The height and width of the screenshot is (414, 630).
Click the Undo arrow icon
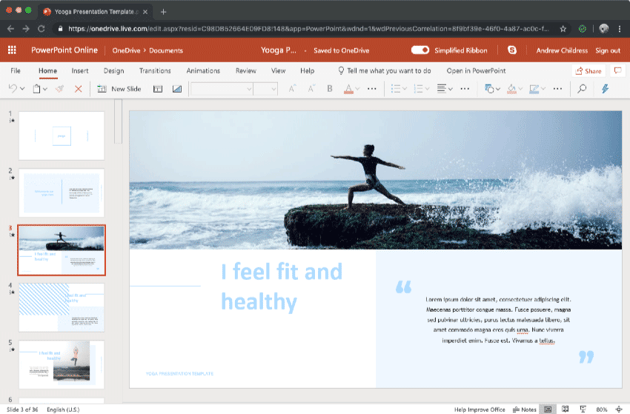[12, 89]
